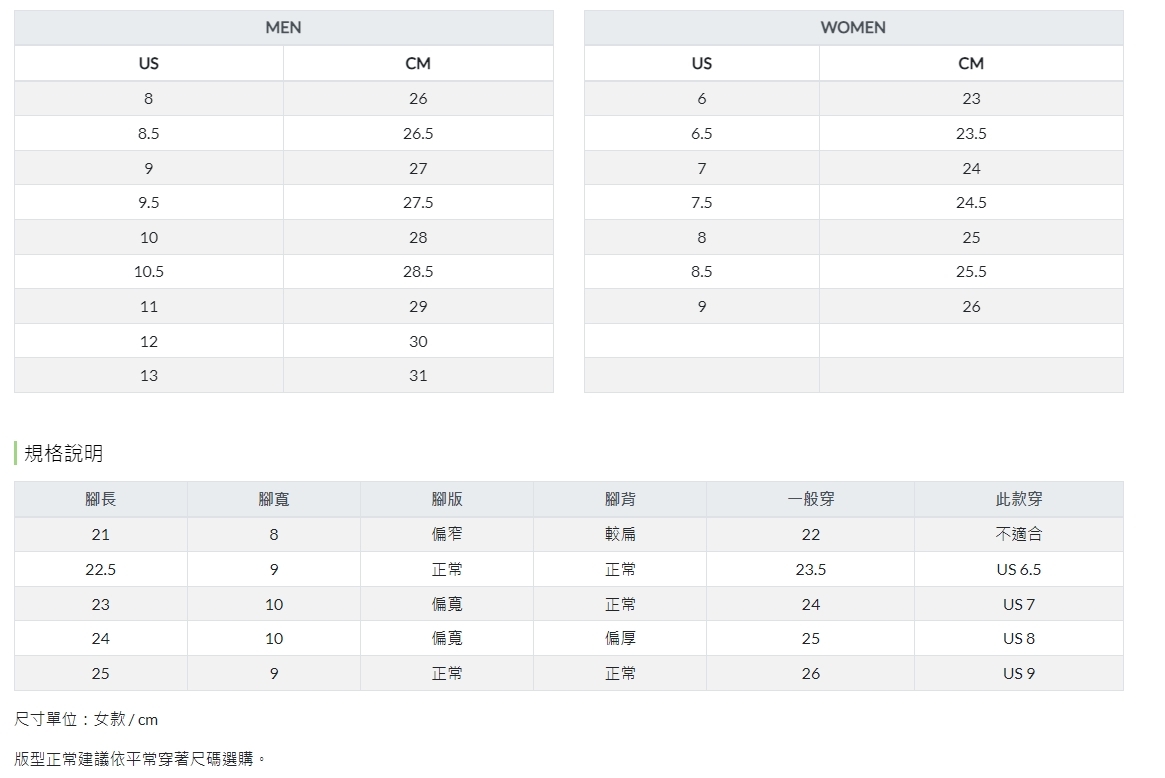Click the 不適合 cell
This screenshot has width=1165, height=778.
pos(1019,535)
